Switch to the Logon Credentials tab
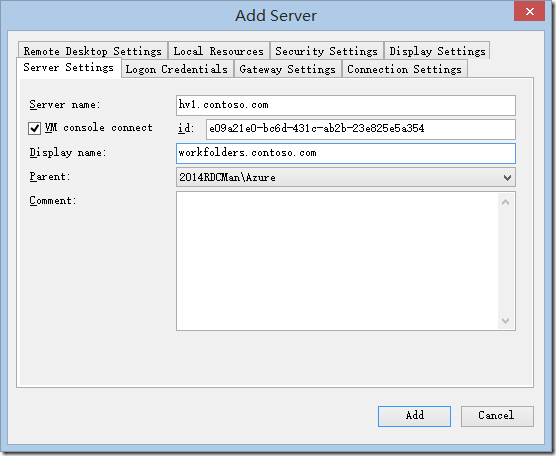 click(177, 69)
